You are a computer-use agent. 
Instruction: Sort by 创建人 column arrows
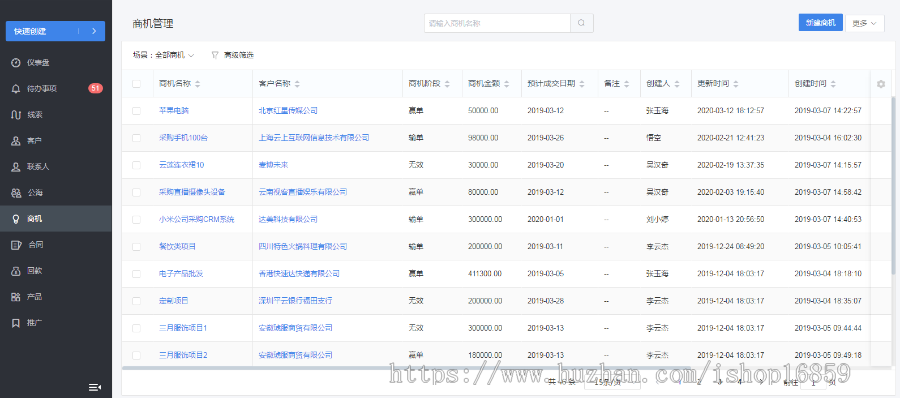click(677, 84)
